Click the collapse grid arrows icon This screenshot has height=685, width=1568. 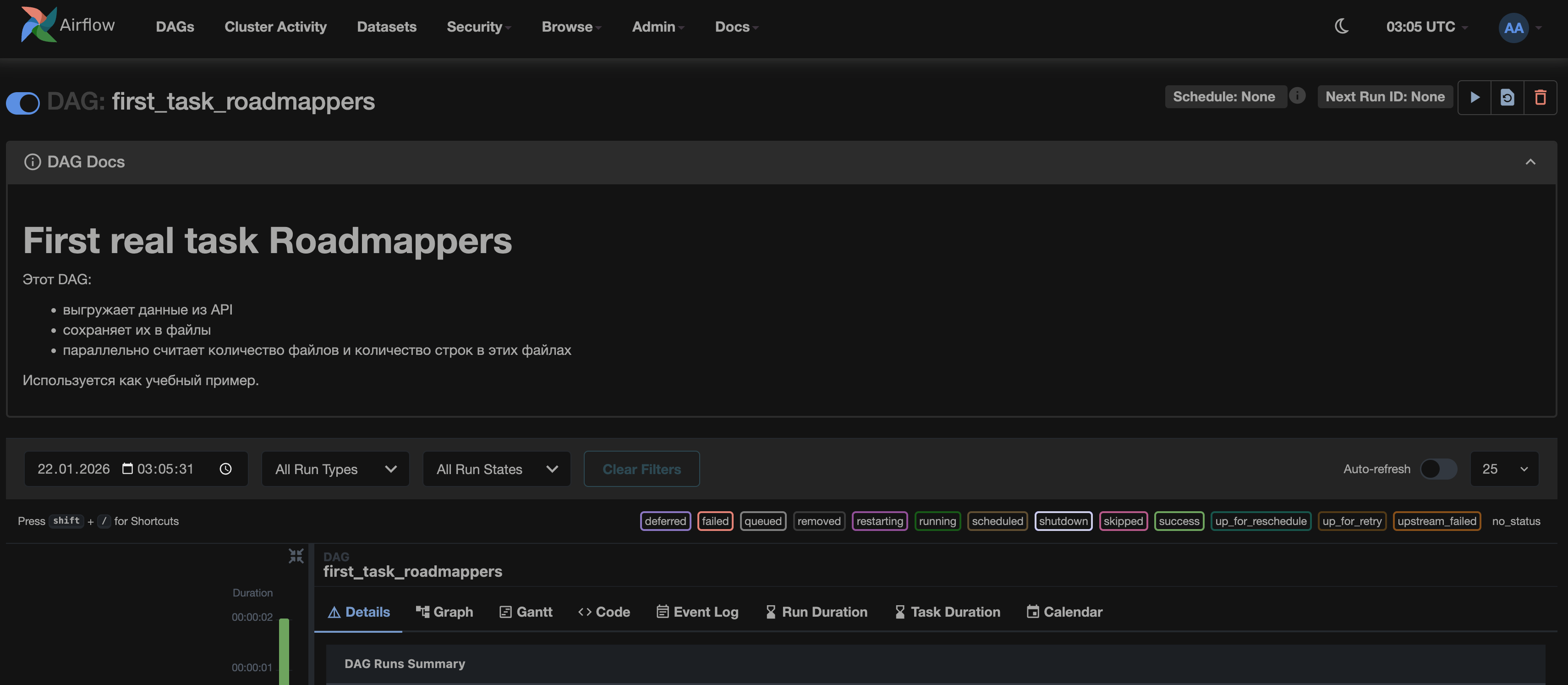click(x=296, y=556)
